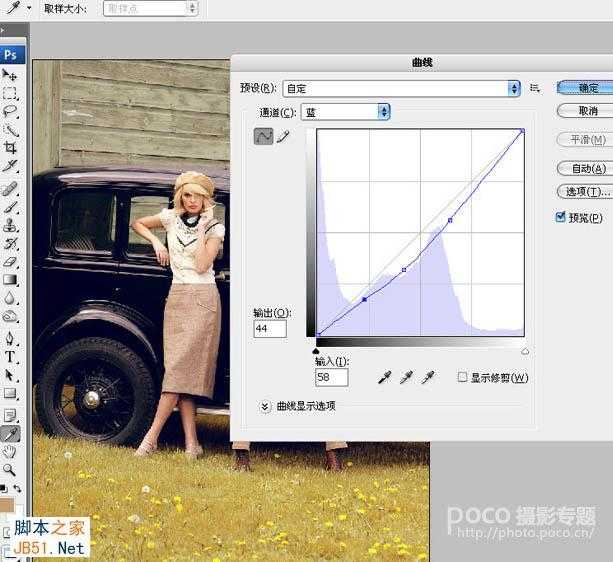Screen dimensions: 613x562
Task: Click the foreground color swatch
Action: (7, 505)
